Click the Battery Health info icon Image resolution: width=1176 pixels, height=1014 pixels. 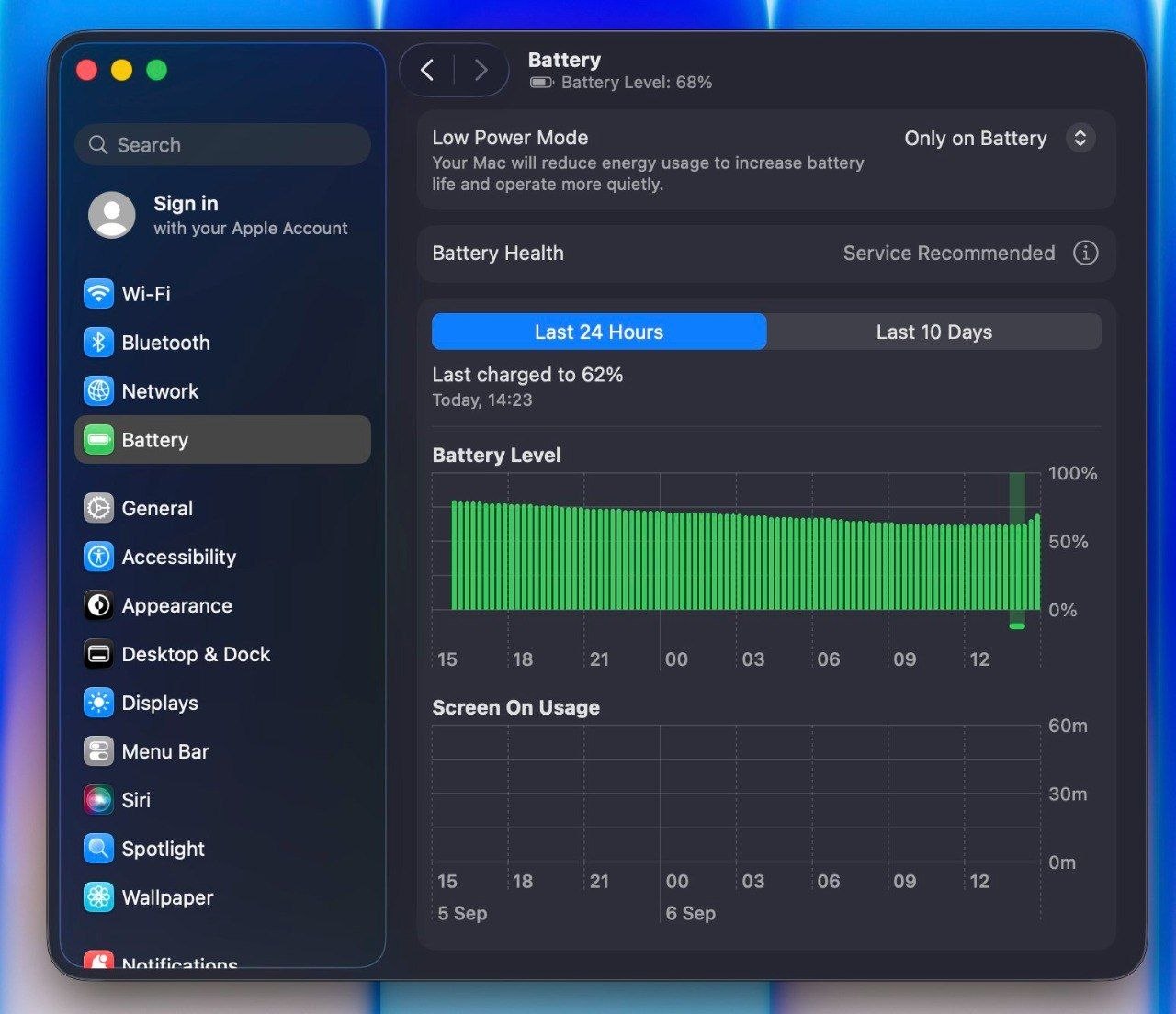(1085, 253)
